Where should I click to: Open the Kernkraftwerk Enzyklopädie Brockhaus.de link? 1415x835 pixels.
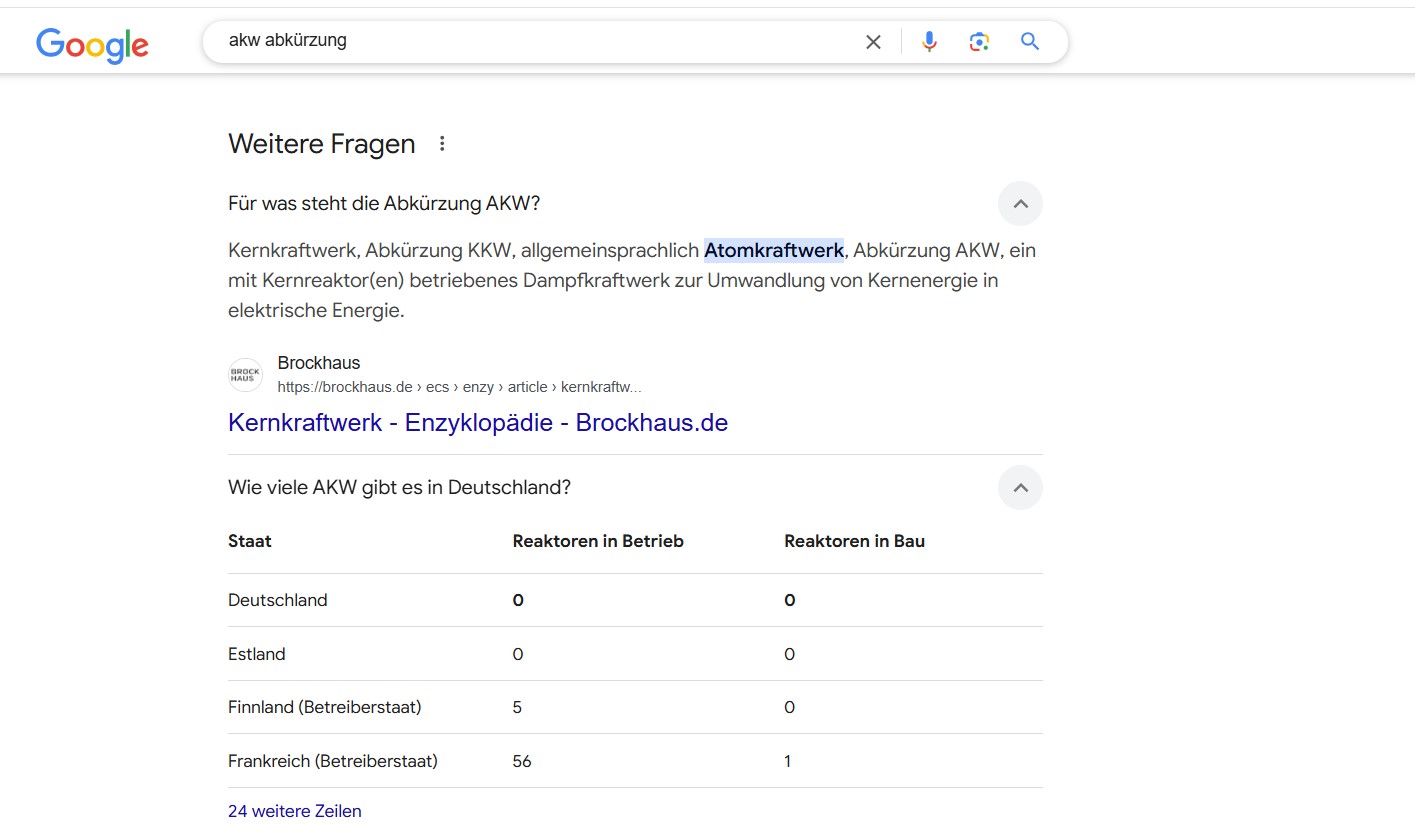click(478, 422)
